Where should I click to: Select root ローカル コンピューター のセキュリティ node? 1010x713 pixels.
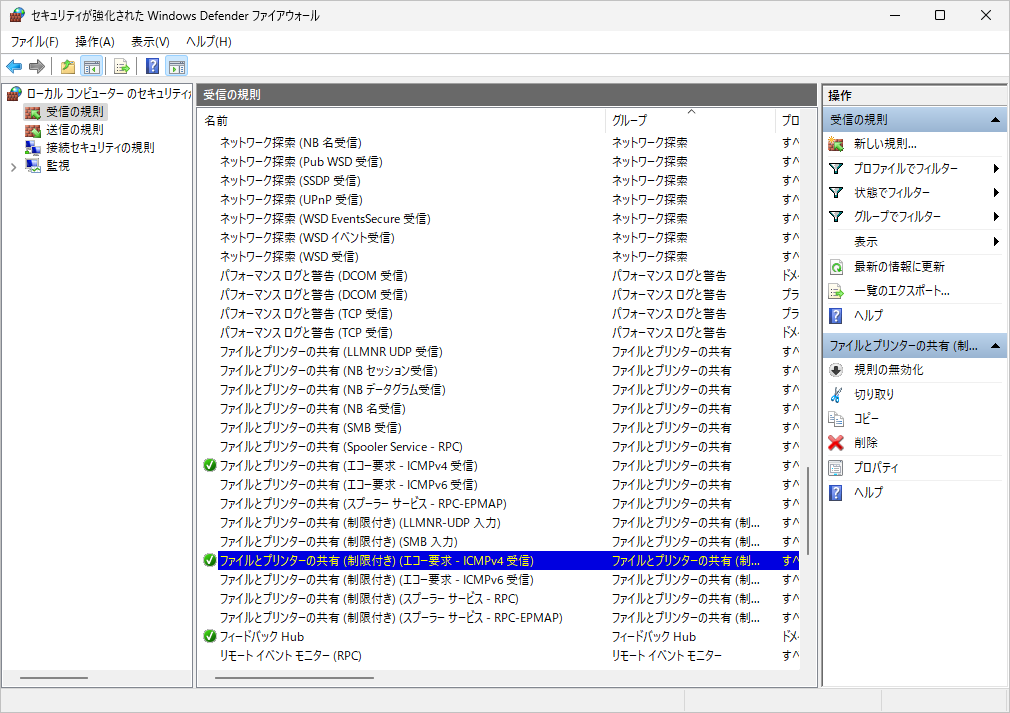[x=108, y=94]
